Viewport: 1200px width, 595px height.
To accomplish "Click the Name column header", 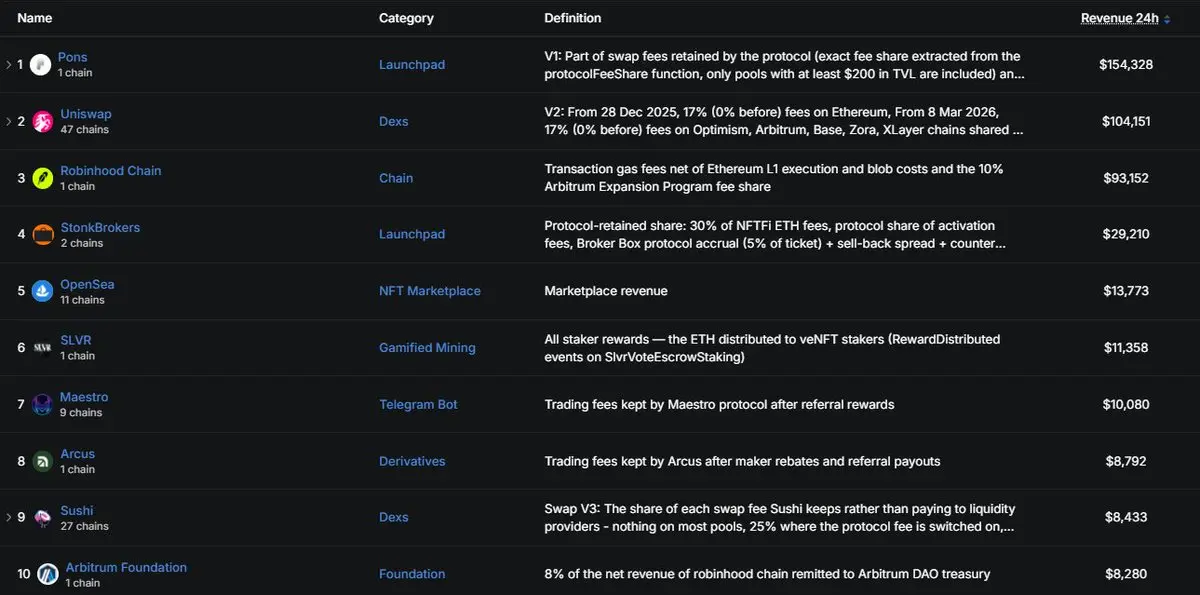I will pyautogui.click(x=35, y=18).
